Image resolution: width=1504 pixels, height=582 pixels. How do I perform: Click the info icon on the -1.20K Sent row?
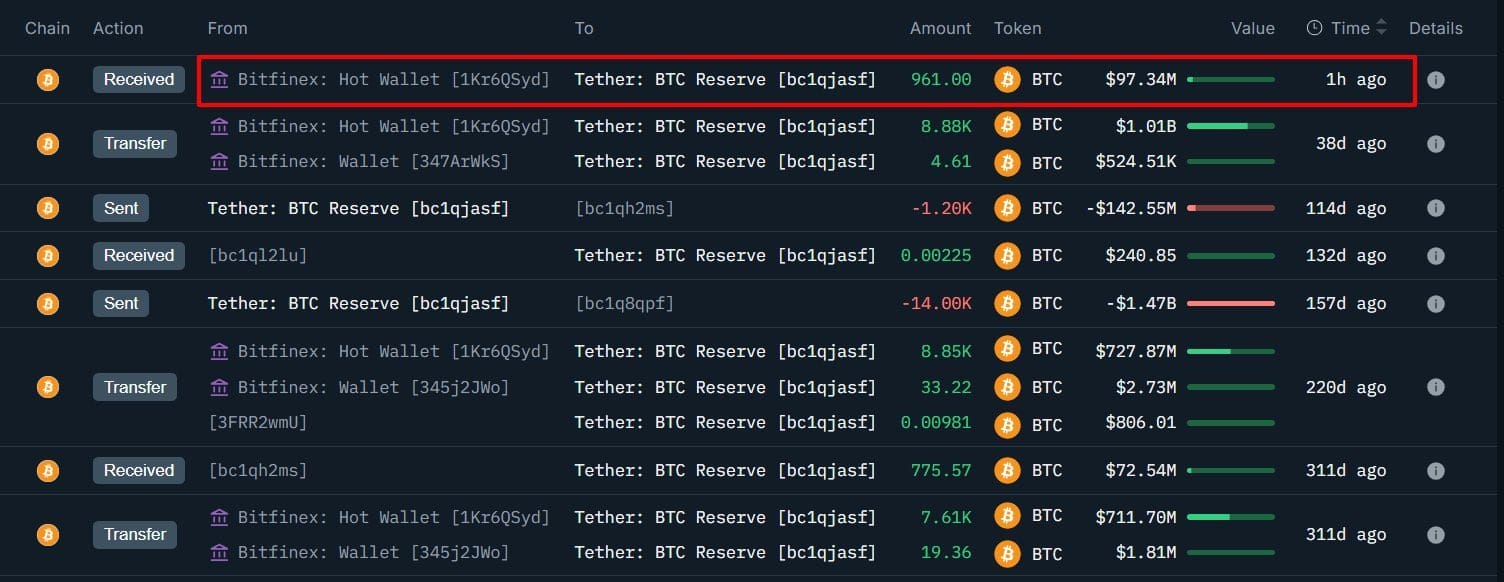click(x=1436, y=208)
